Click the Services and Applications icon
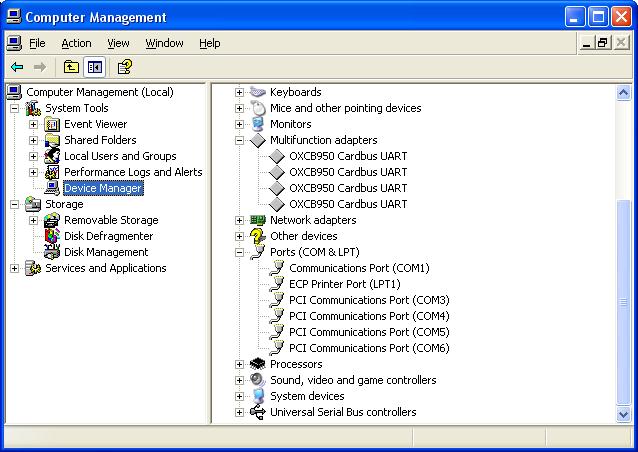The image size is (638, 452). click(x=33, y=268)
